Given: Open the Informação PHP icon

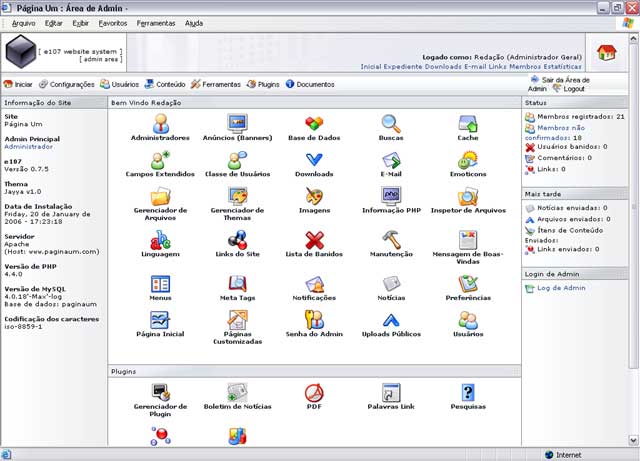Looking at the screenshot, I should coord(391,196).
